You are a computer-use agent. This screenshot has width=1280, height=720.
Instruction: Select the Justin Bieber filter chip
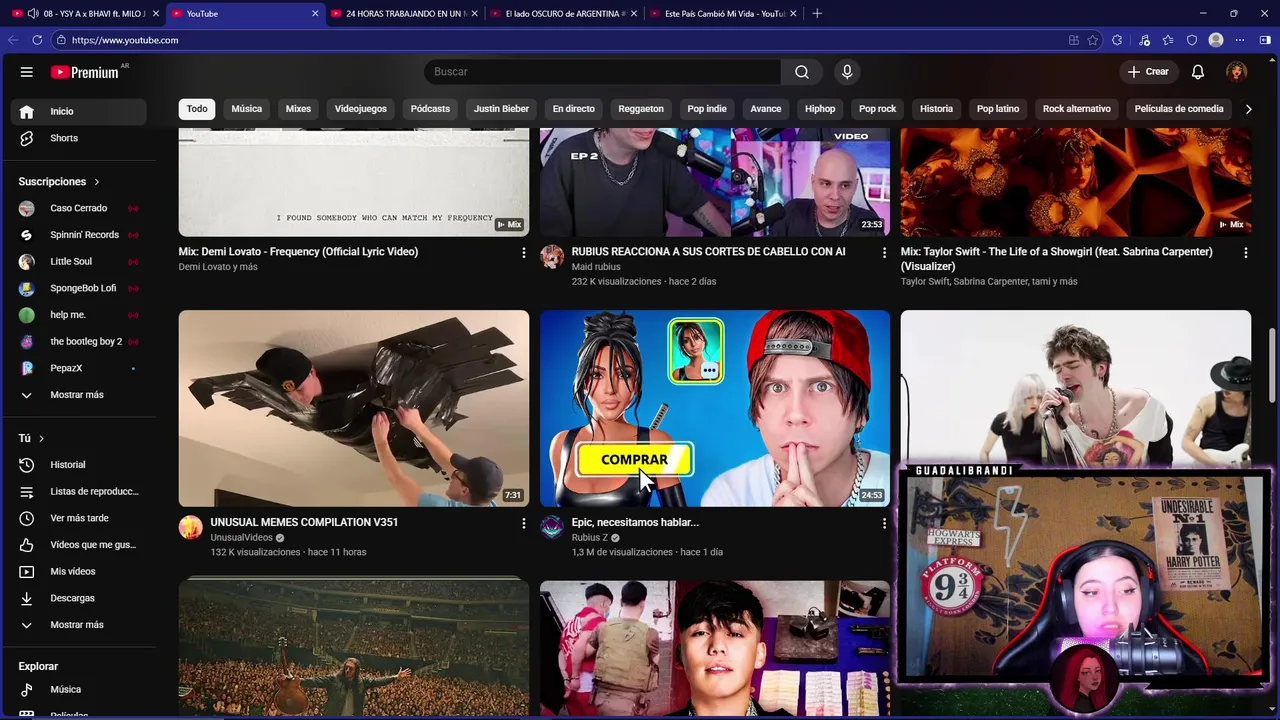(501, 109)
